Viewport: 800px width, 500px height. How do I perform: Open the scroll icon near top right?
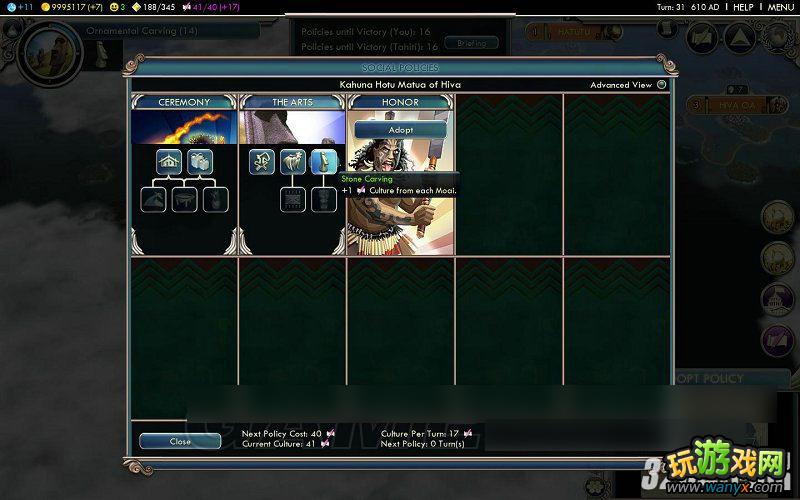[x=666, y=29]
